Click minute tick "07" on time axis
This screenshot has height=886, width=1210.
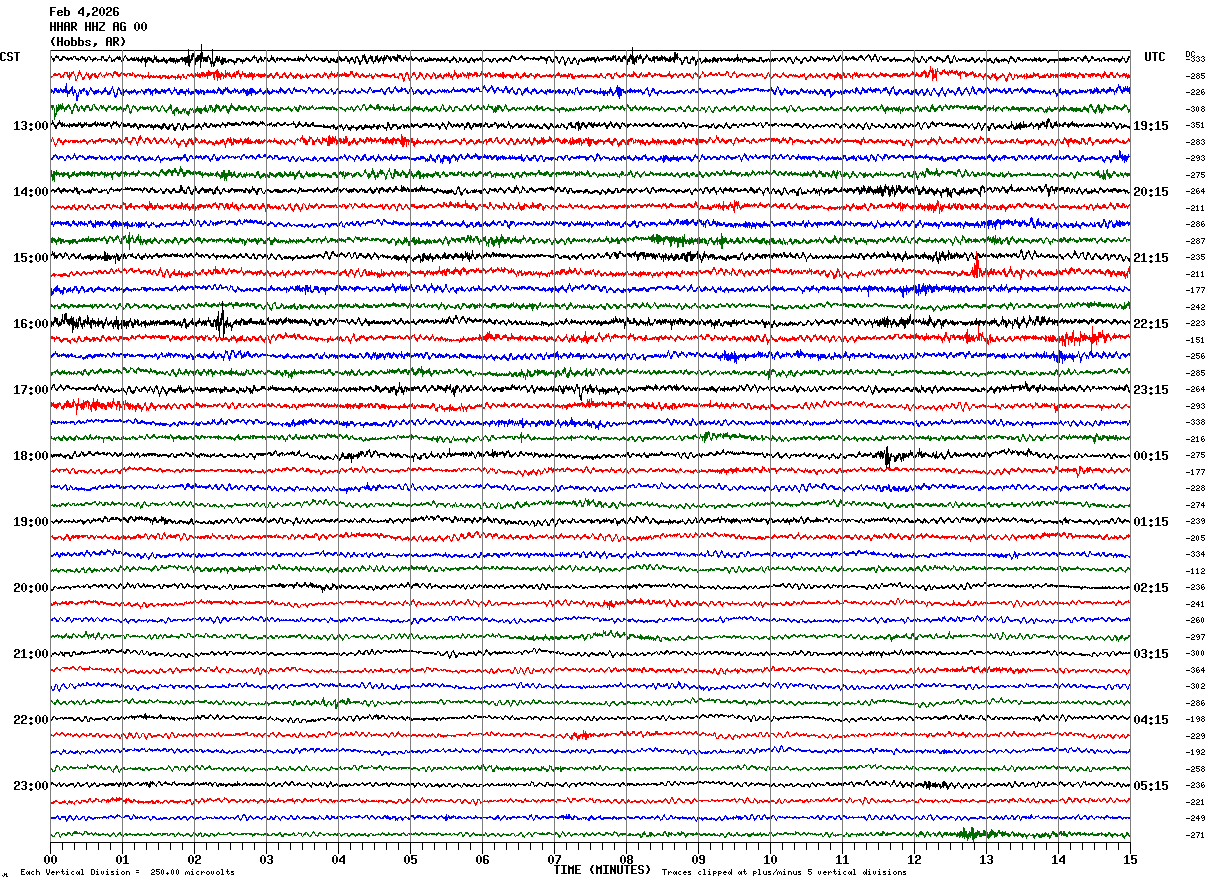click(x=554, y=859)
